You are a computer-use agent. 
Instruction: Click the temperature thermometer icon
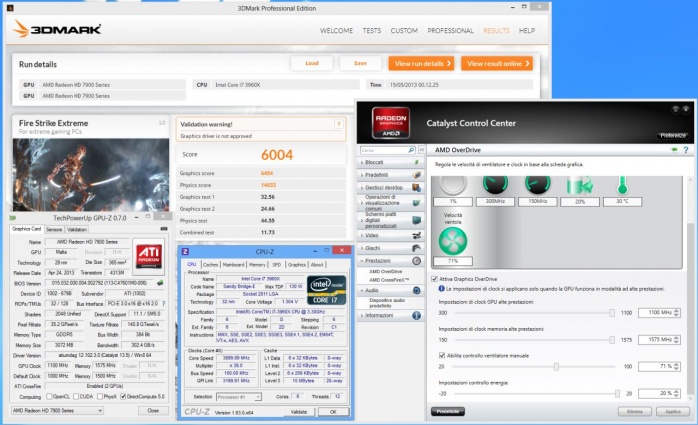[x=622, y=185]
